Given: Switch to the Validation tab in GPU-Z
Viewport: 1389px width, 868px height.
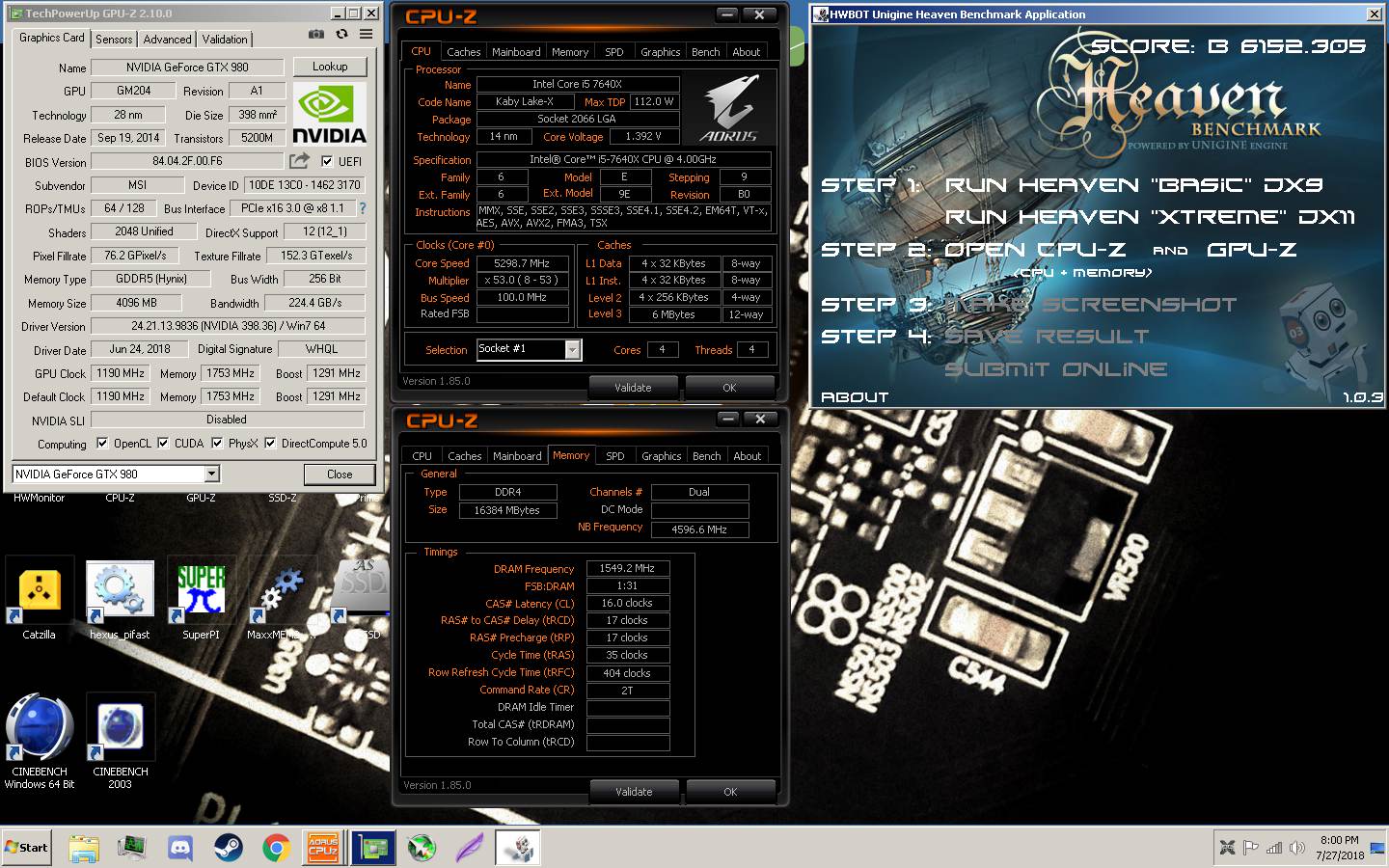Looking at the screenshot, I should tap(225, 39).
